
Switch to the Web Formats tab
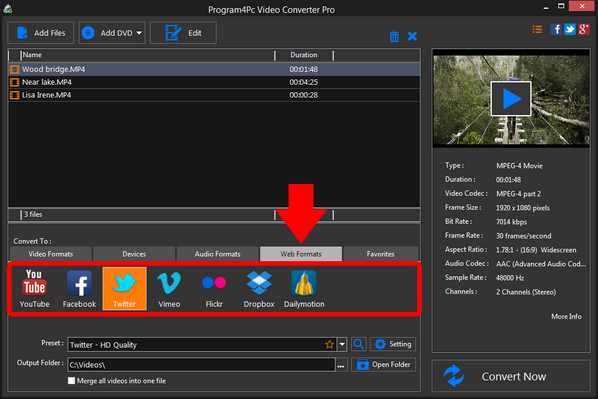click(301, 254)
